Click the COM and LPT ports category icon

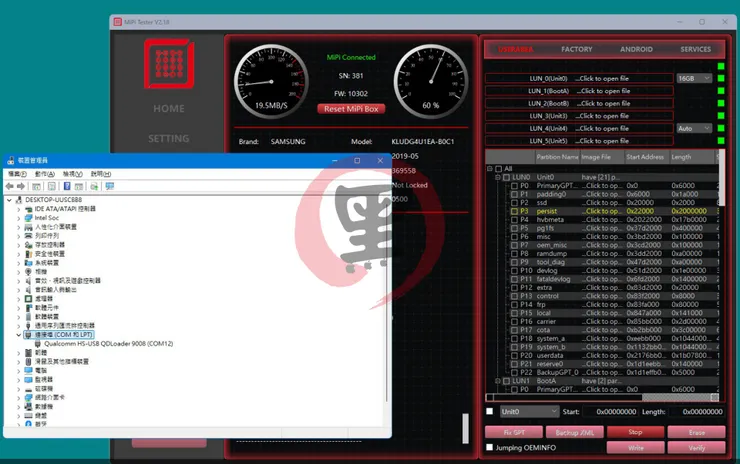[x=28, y=335]
